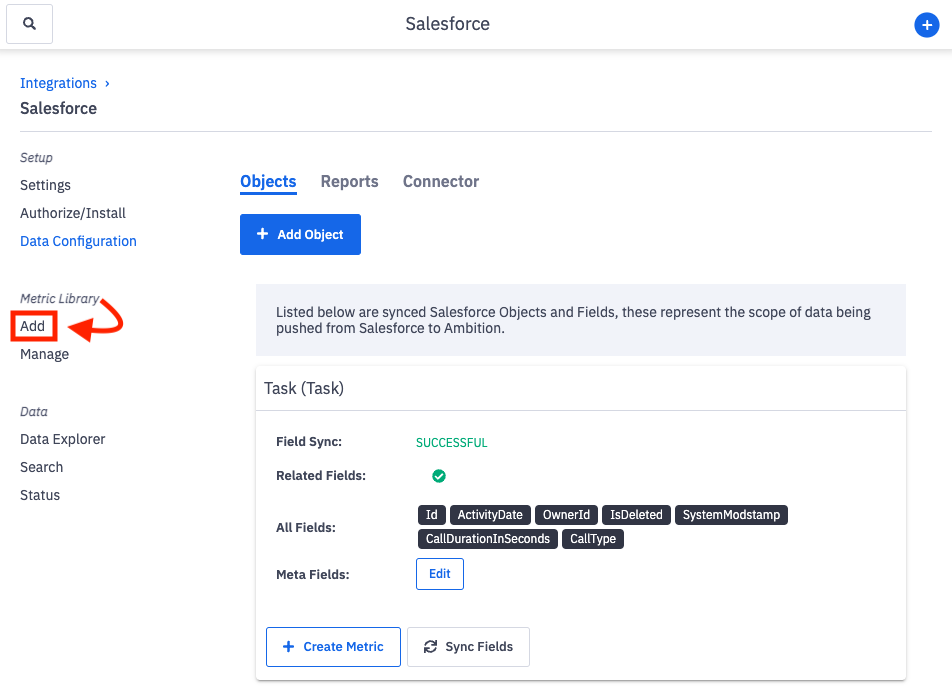View the Status page
This screenshot has height=690, width=952.
click(x=39, y=495)
